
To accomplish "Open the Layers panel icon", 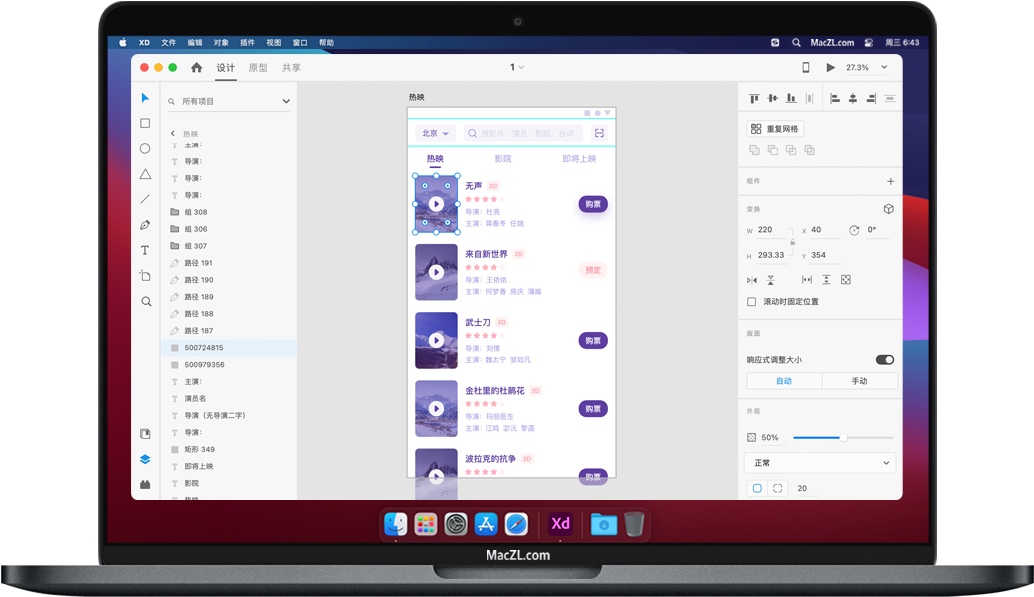I will pos(145,459).
